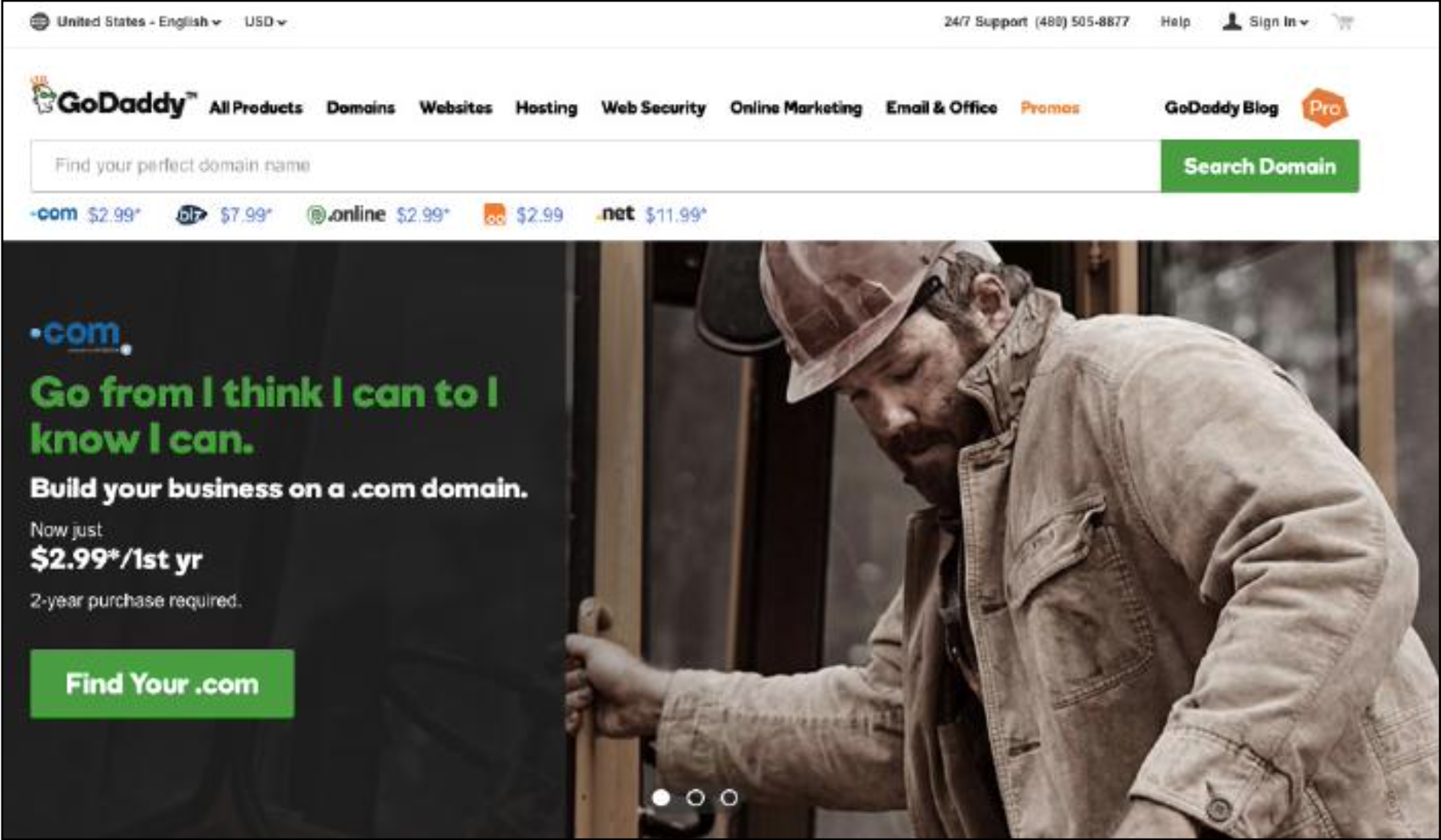This screenshot has height=840, width=1441.
Task: Click the Find Your .com button
Action: 162,683
